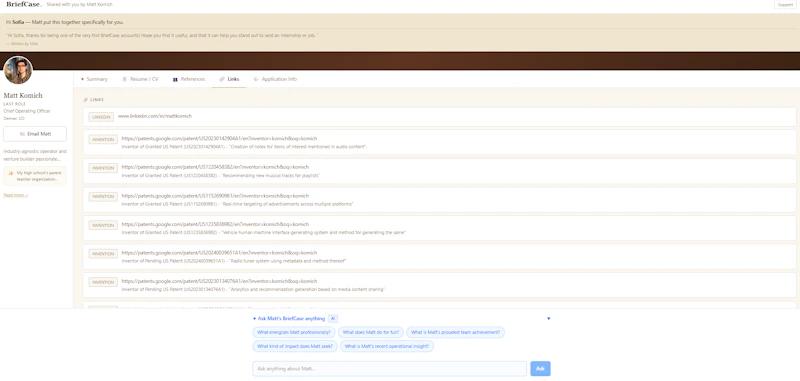Select "What energizes Matt professionally?" suggestion
The height and width of the screenshot is (381, 800).
(x=293, y=332)
